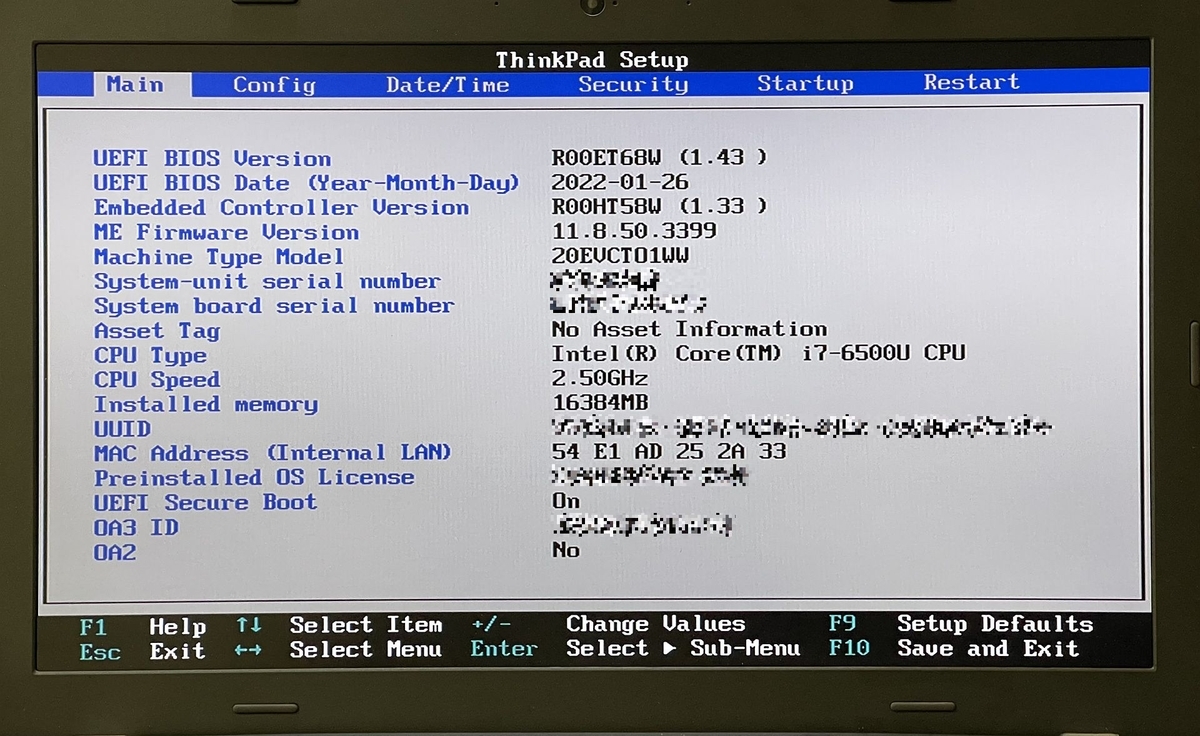Viewport: 1200px width, 736px height.
Task: Click Embedded Controller Version label
Action: coord(281,208)
